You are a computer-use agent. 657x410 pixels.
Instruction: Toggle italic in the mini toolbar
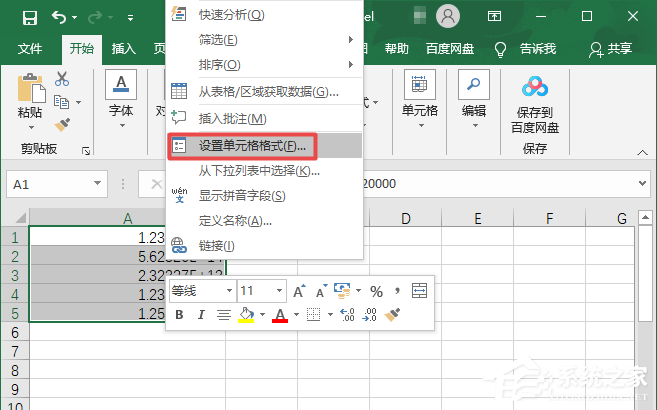[201, 315]
